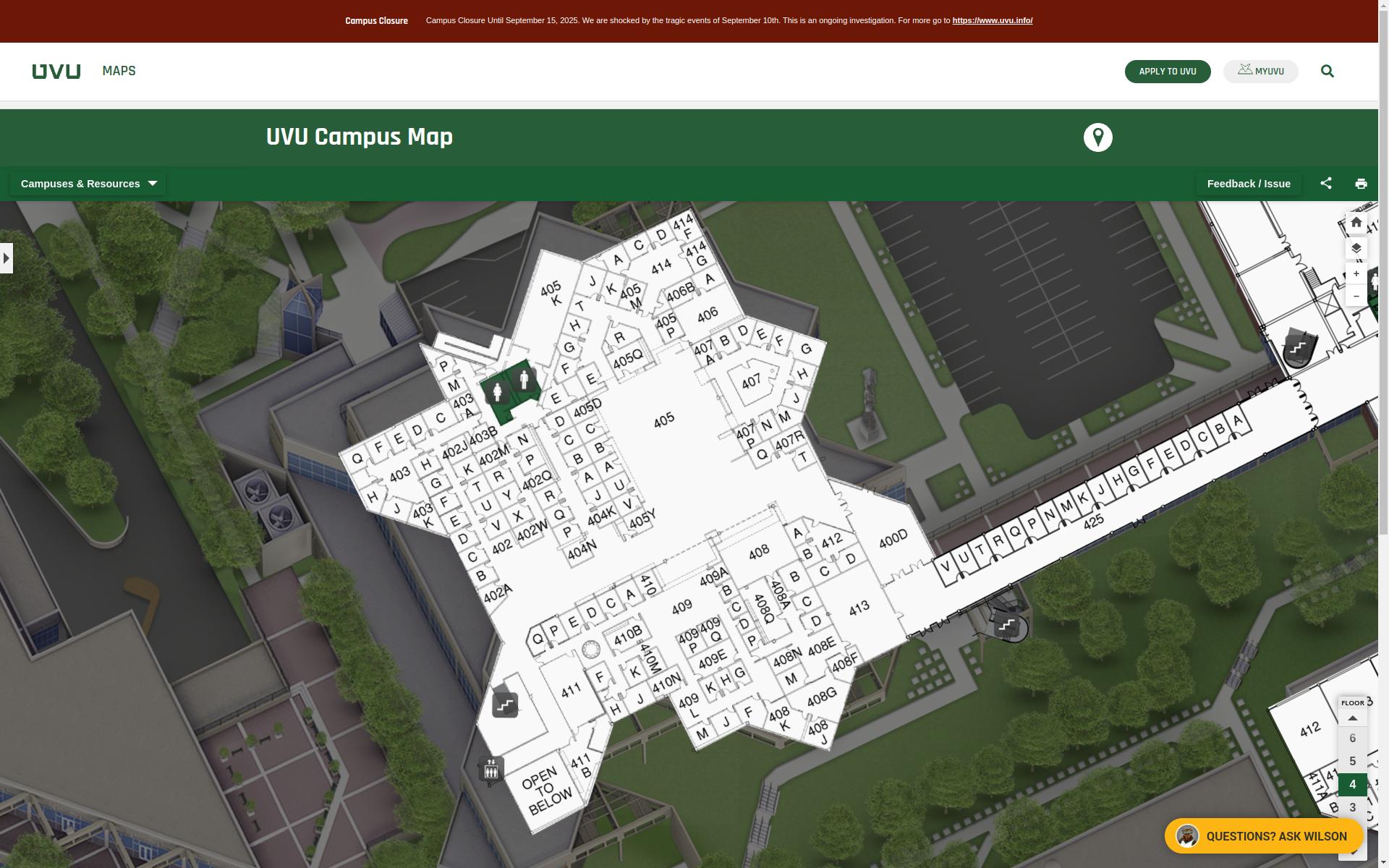The image size is (1389, 868).
Task: Click Questions? Ask Wilson chat button
Action: click(1263, 836)
